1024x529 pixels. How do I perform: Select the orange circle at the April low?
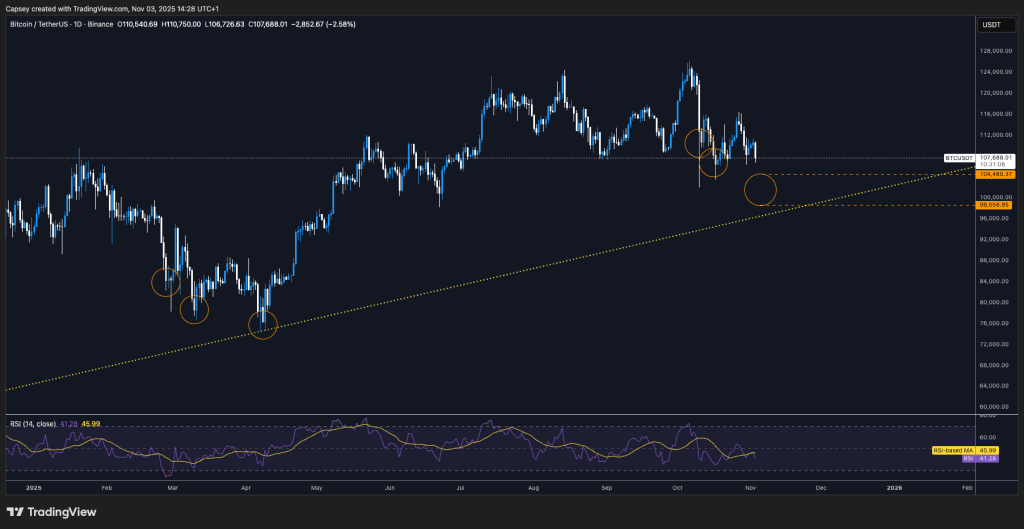tap(262, 323)
